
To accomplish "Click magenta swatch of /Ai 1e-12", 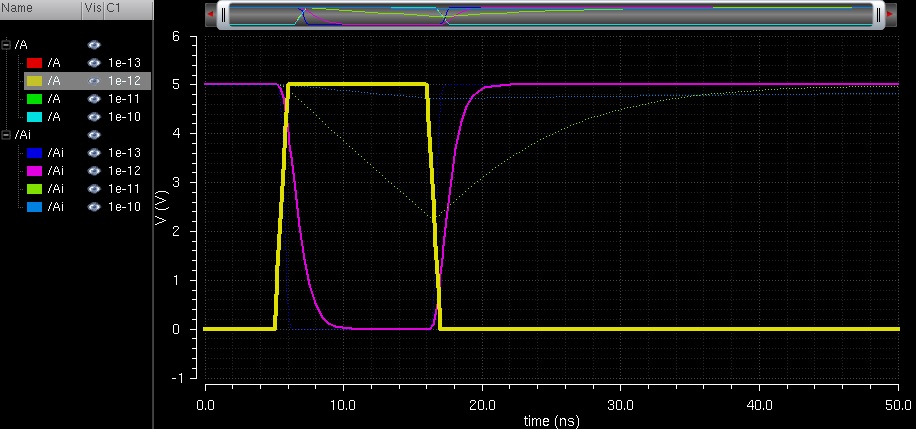I will pos(33,171).
